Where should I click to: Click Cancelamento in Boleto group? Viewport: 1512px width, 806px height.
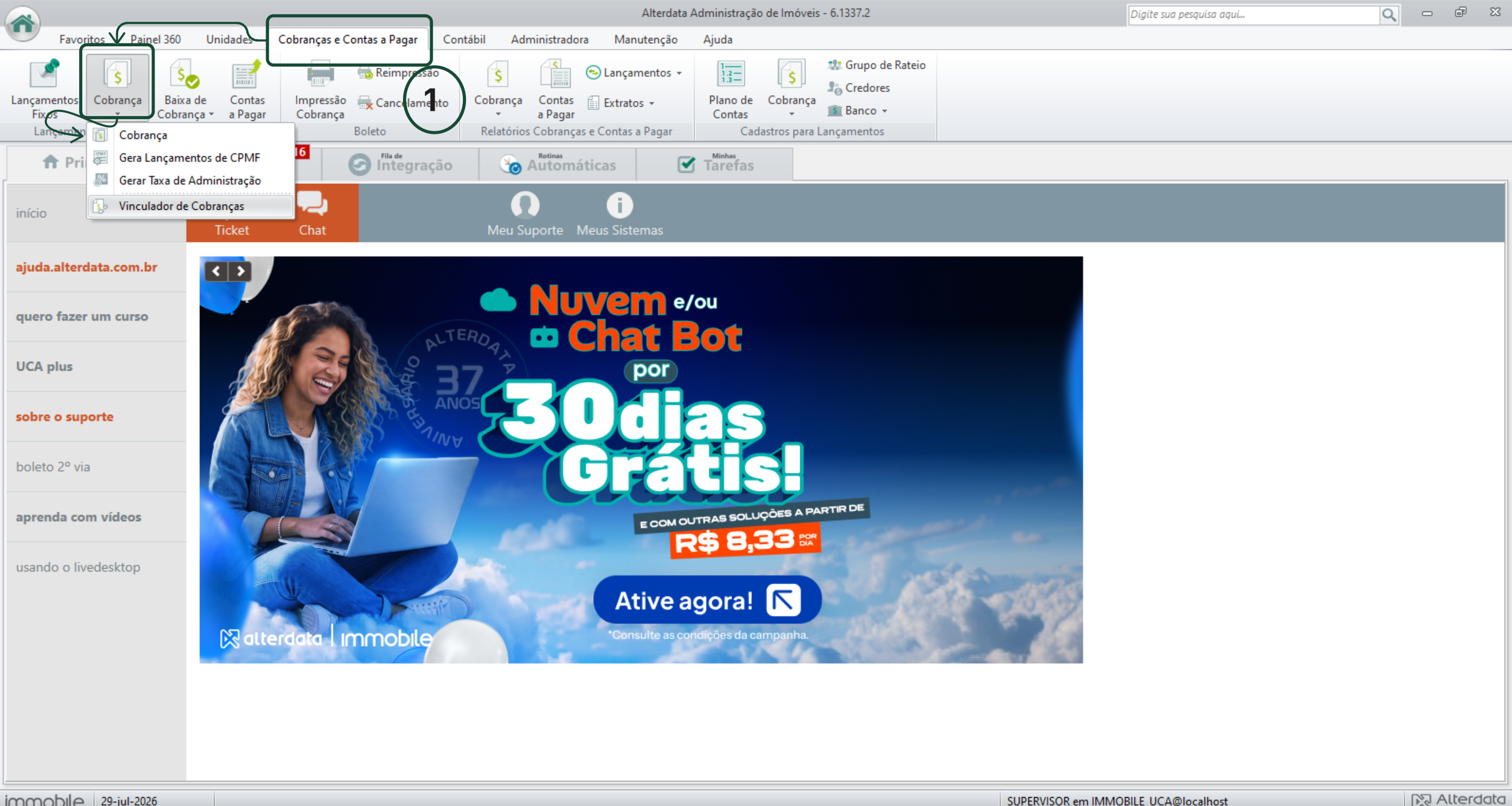(403, 103)
